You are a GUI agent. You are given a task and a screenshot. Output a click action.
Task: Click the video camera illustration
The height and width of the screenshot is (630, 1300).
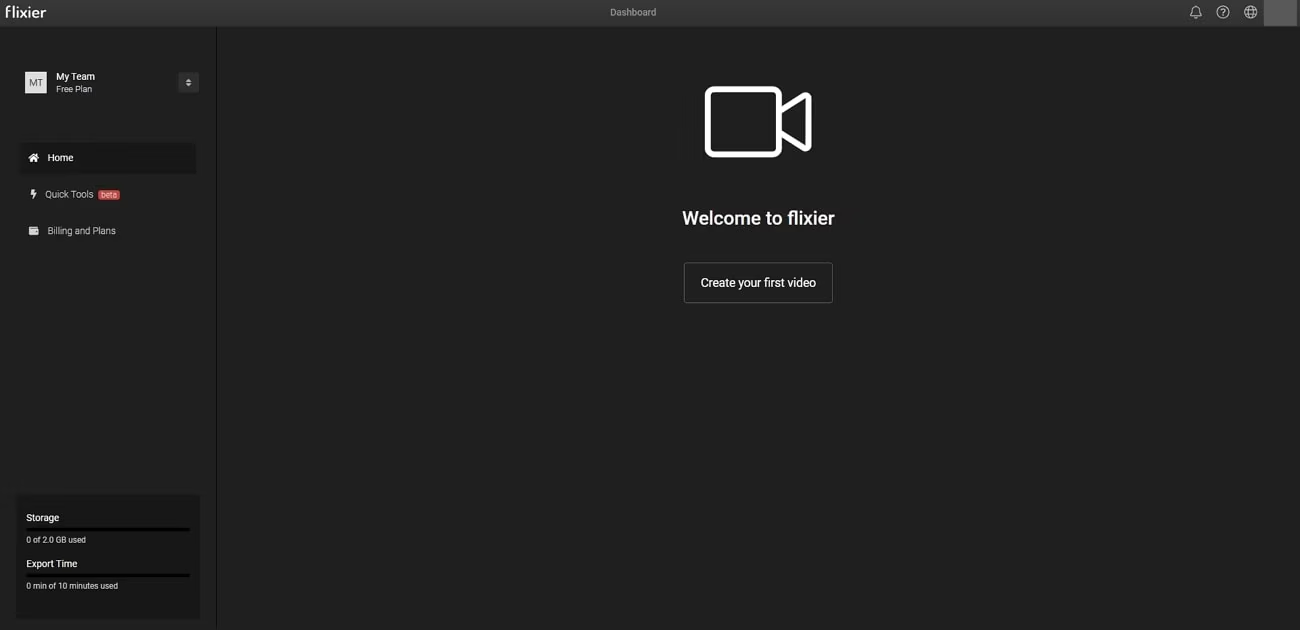pyautogui.click(x=757, y=120)
